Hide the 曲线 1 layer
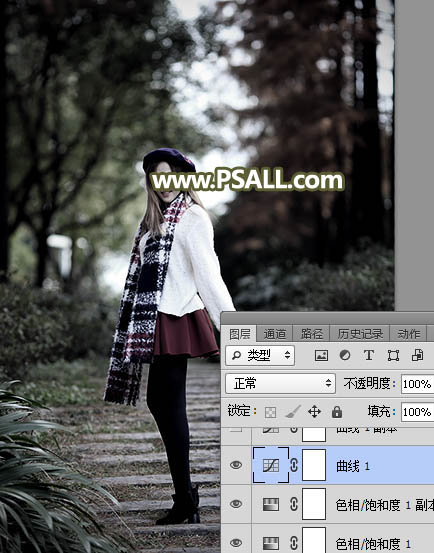 pyautogui.click(x=236, y=465)
